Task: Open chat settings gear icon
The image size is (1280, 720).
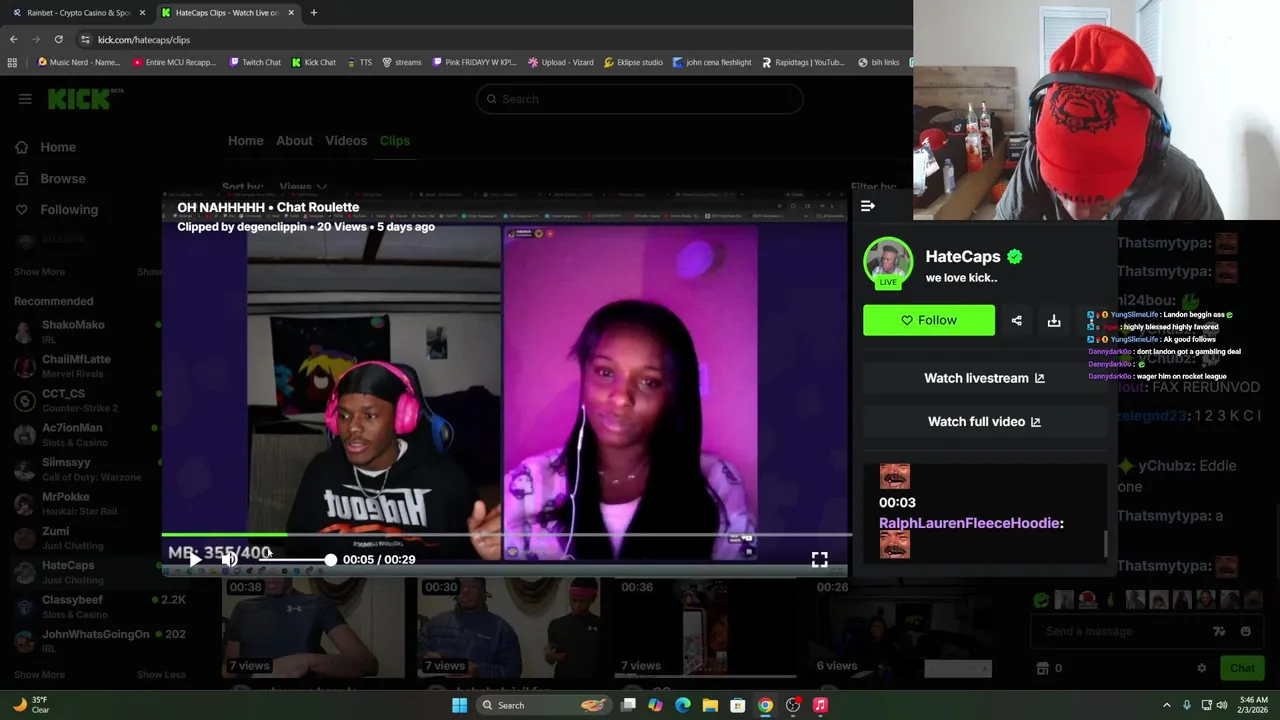Action: click(1202, 668)
